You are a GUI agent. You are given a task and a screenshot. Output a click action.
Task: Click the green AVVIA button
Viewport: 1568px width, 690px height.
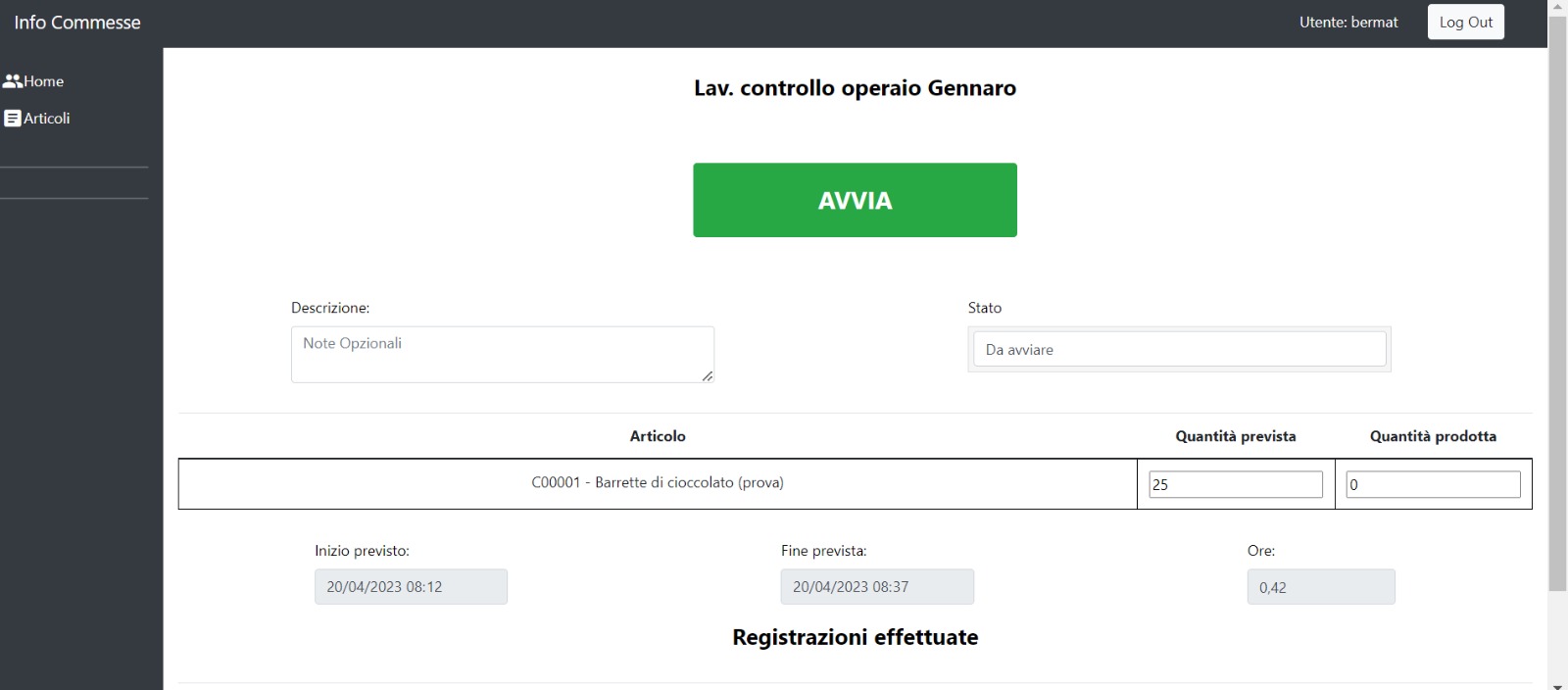click(855, 200)
